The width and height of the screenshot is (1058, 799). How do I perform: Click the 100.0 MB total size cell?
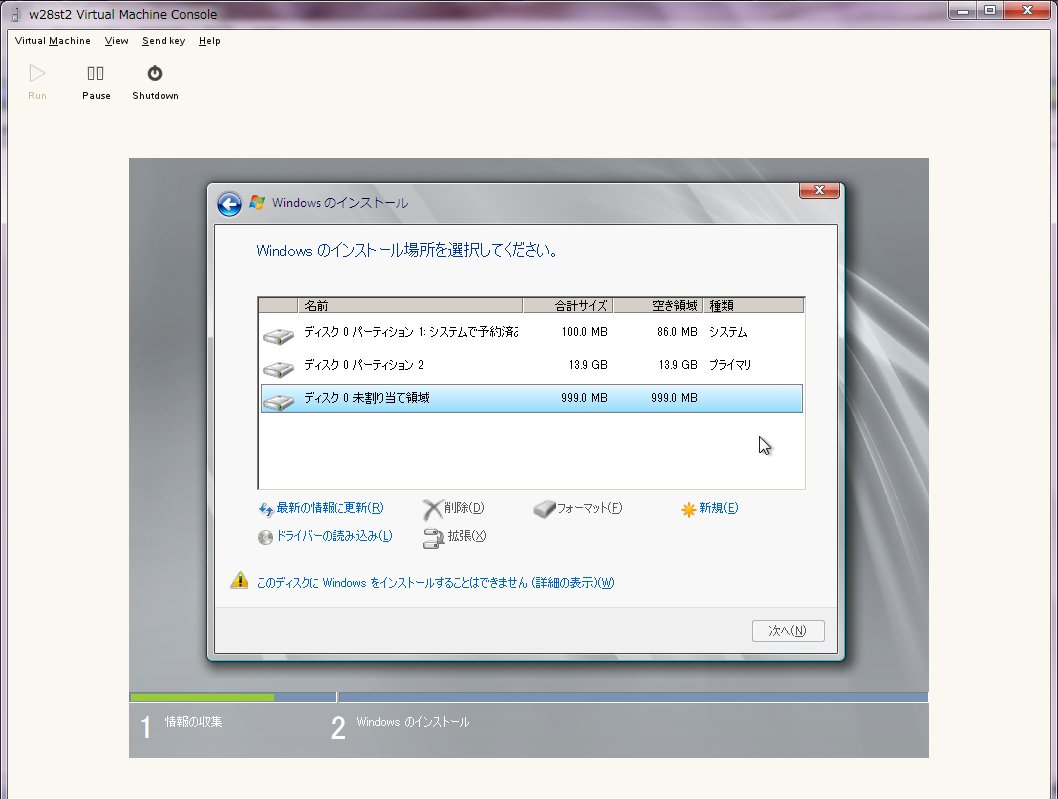pos(584,332)
